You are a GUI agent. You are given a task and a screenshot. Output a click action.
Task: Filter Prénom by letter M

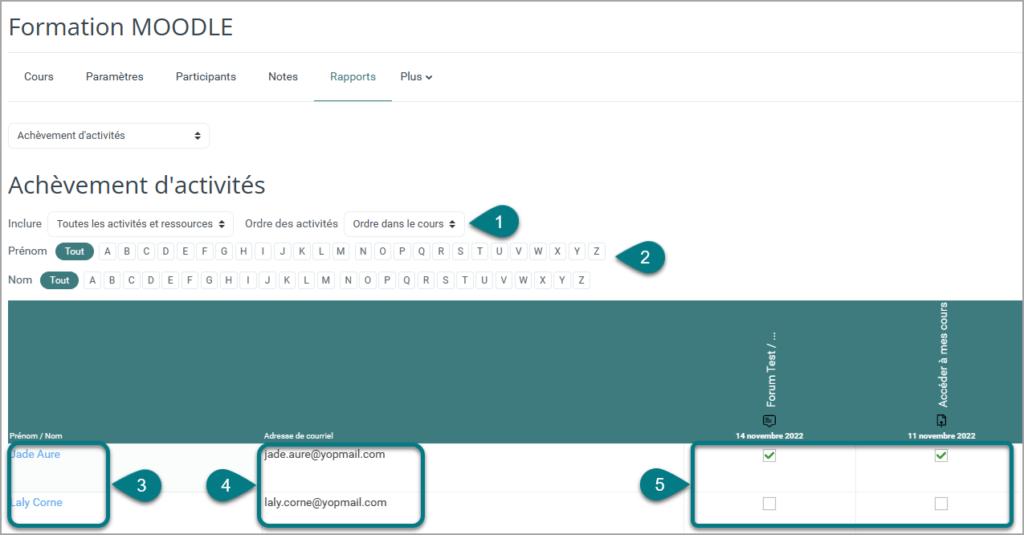[x=341, y=251]
